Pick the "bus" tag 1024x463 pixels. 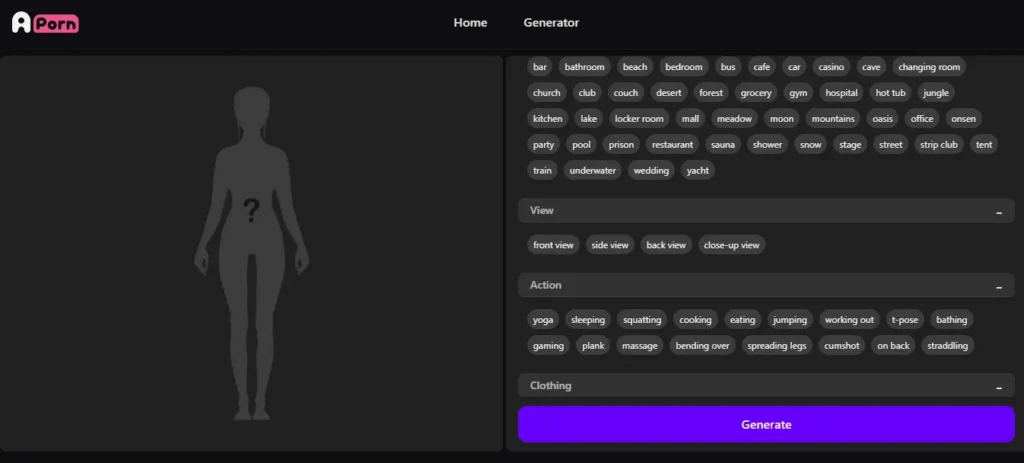click(x=728, y=67)
